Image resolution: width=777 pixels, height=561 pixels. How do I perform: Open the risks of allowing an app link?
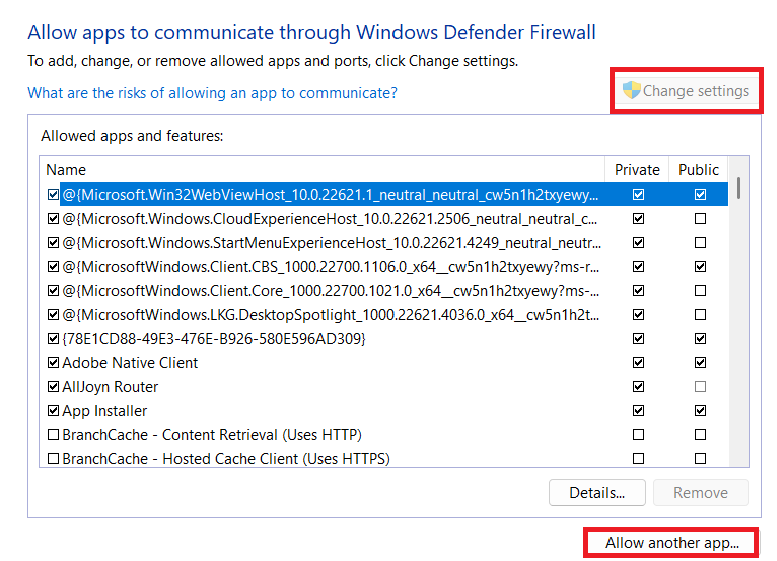[212, 93]
